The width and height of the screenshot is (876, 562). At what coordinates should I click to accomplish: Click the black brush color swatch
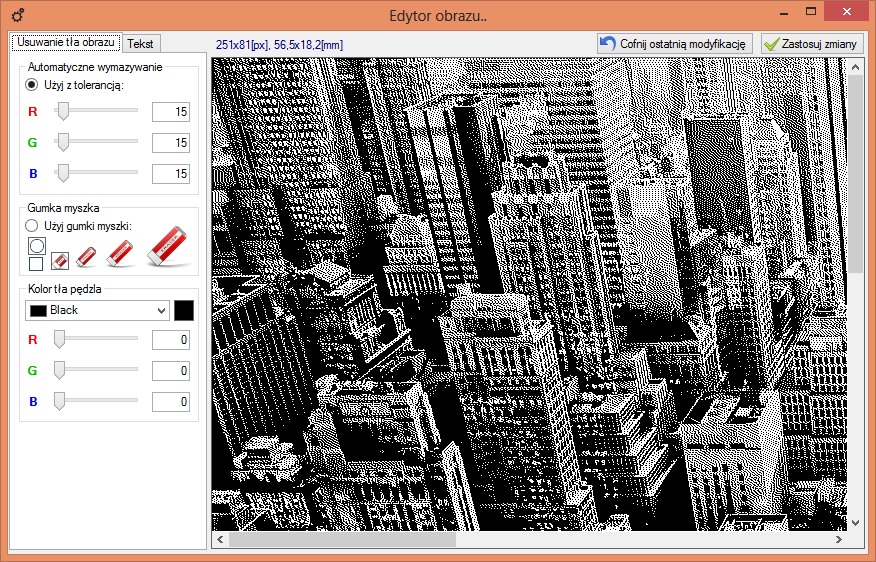[184, 311]
